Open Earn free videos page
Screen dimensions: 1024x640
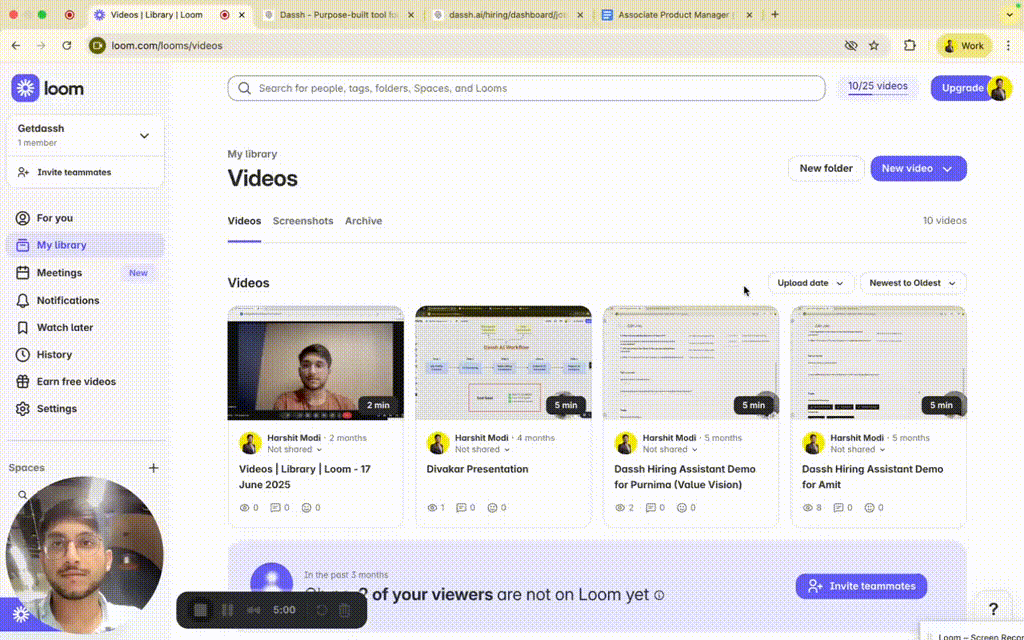pos(85,381)
